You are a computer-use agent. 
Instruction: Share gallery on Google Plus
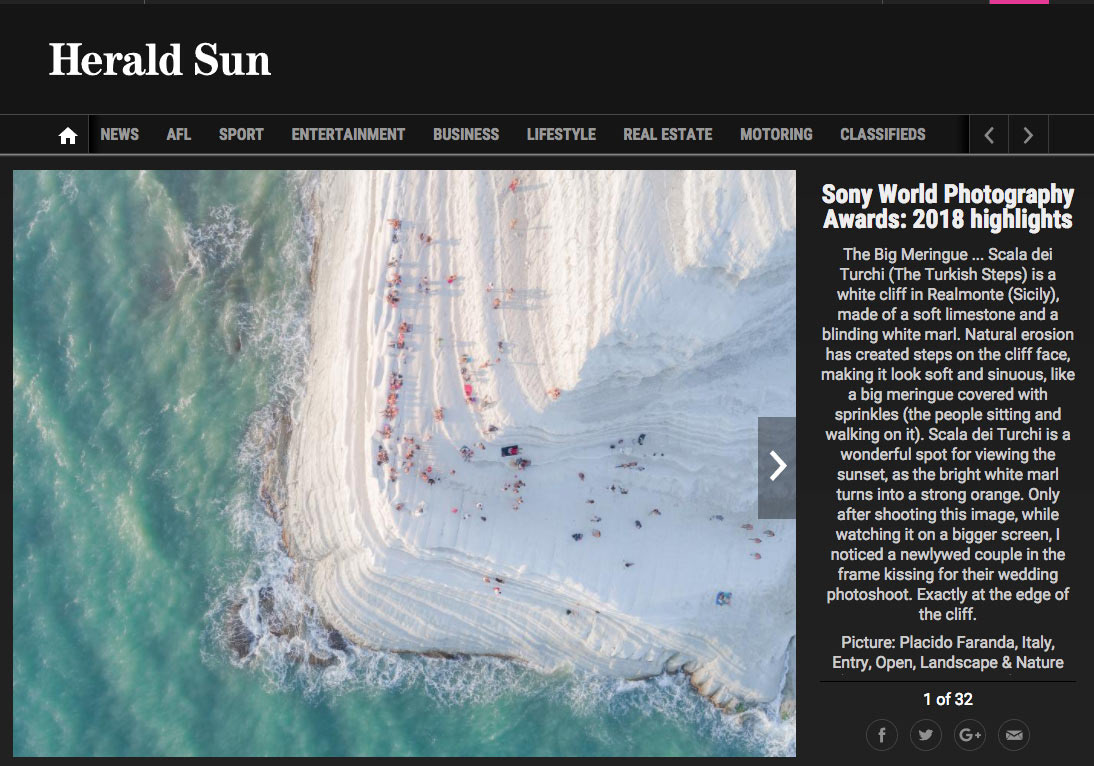click(970, 735)
